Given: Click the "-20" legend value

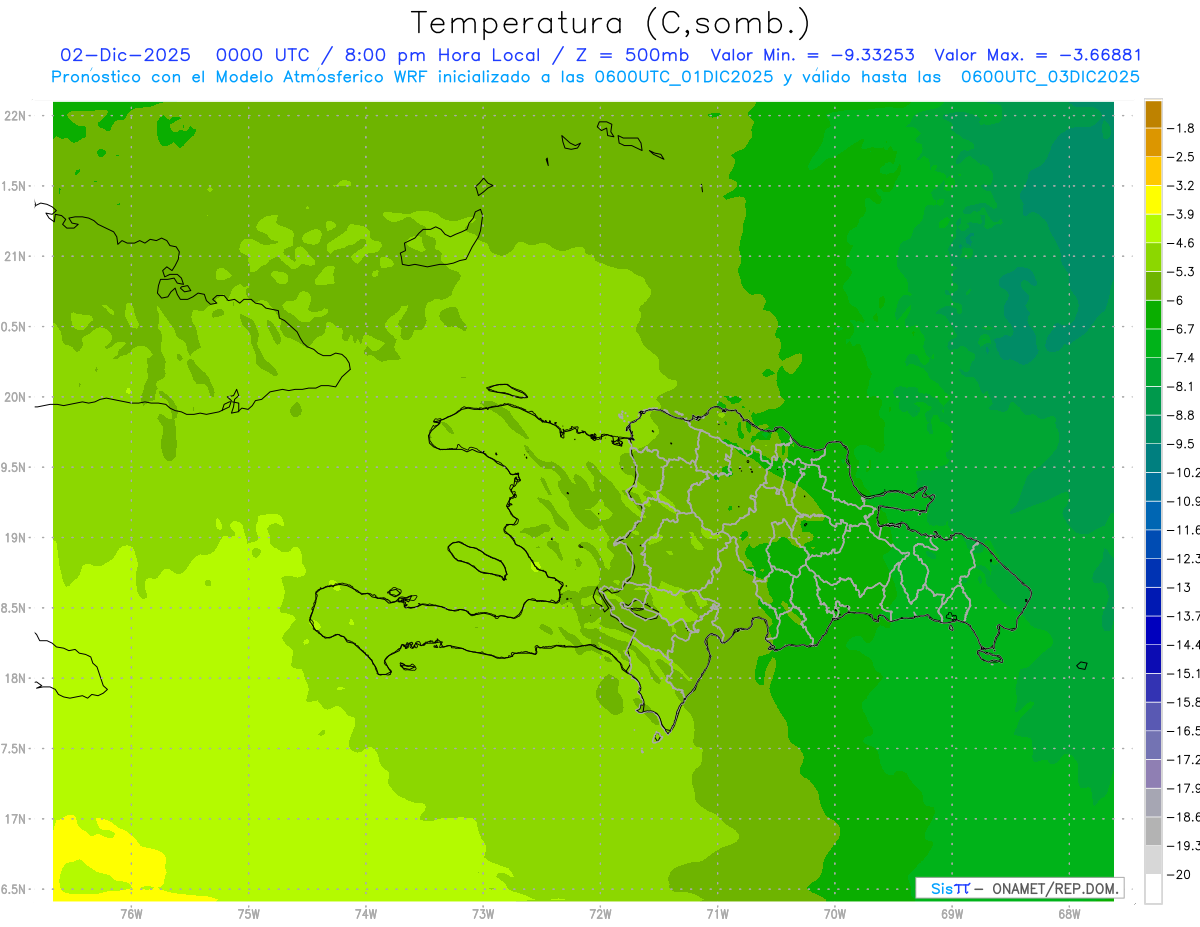Looking at the screenshot, I should 1180,874.
